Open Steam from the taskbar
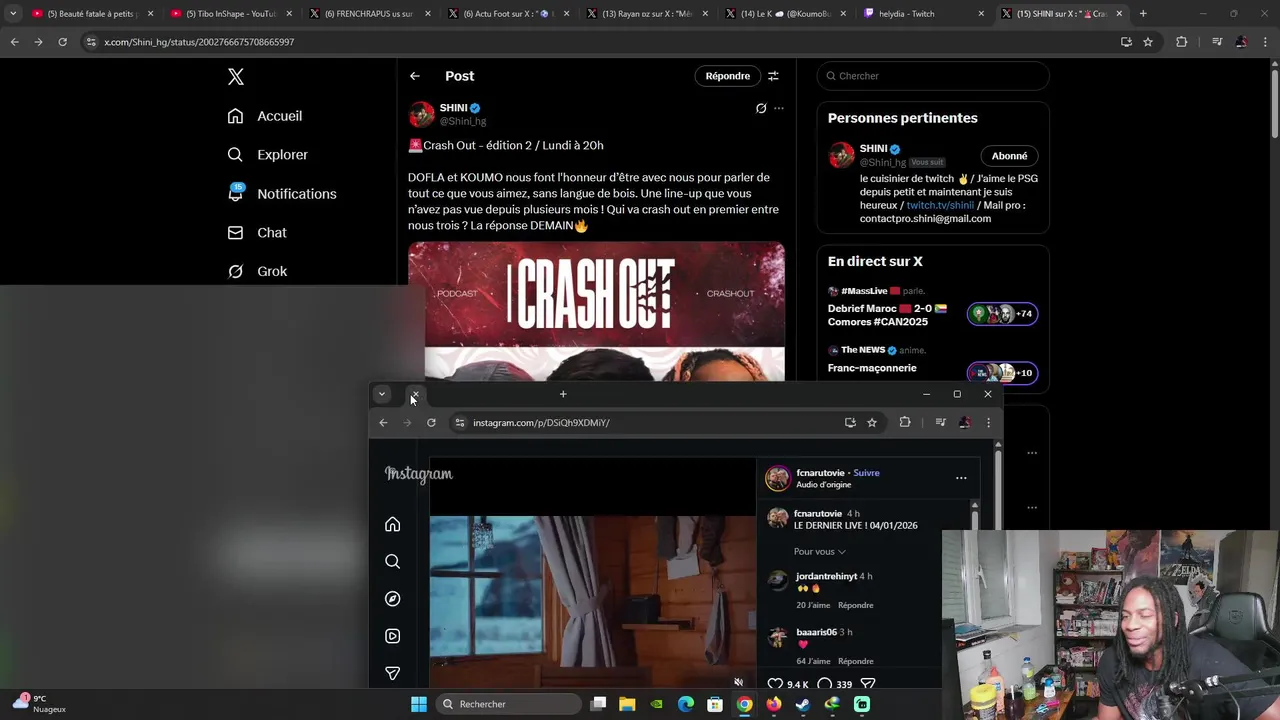Image resolution: width=1280 pixels, height=720 pixels. click(x=803, y=704)
